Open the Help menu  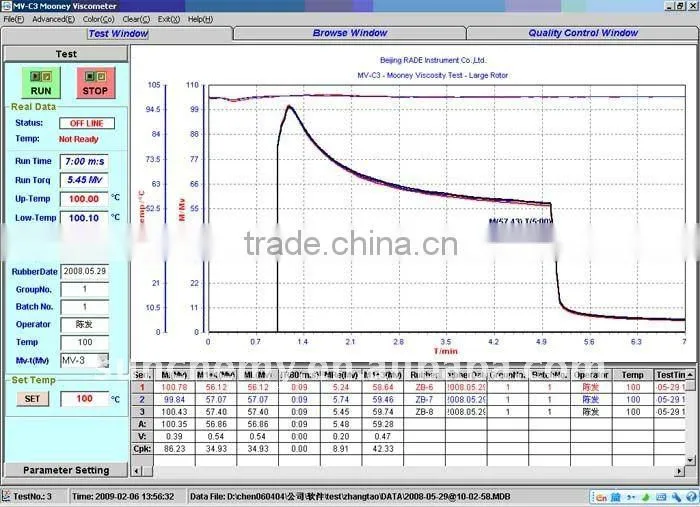point(200,19)
